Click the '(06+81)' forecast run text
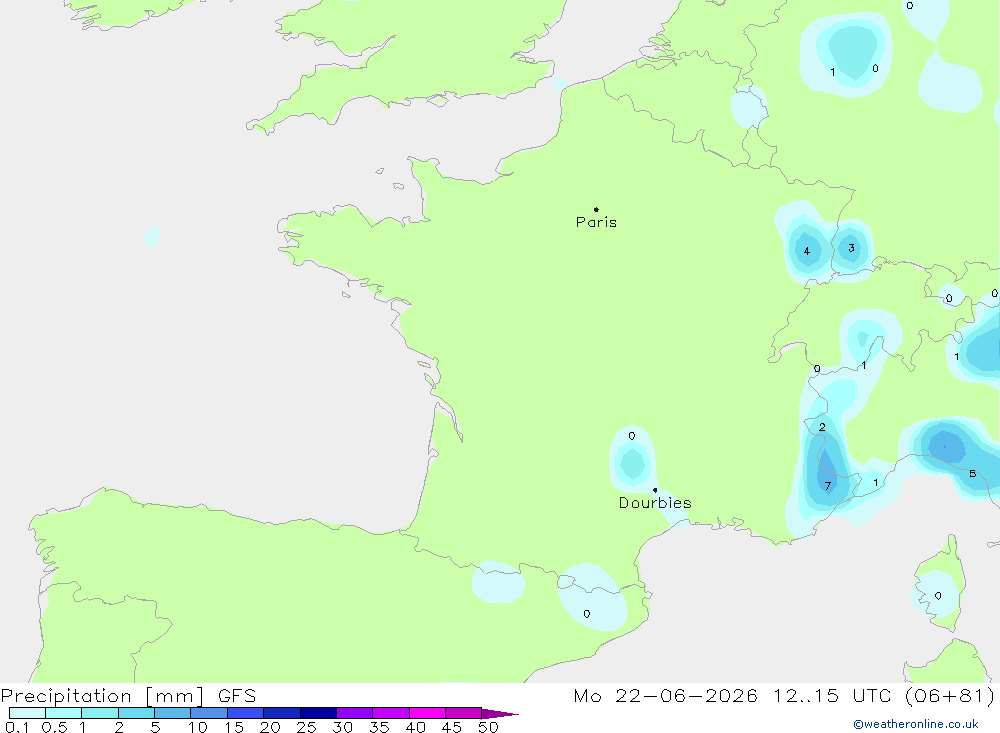This screenshot has height=733, width=1000. tap(949, 696)
